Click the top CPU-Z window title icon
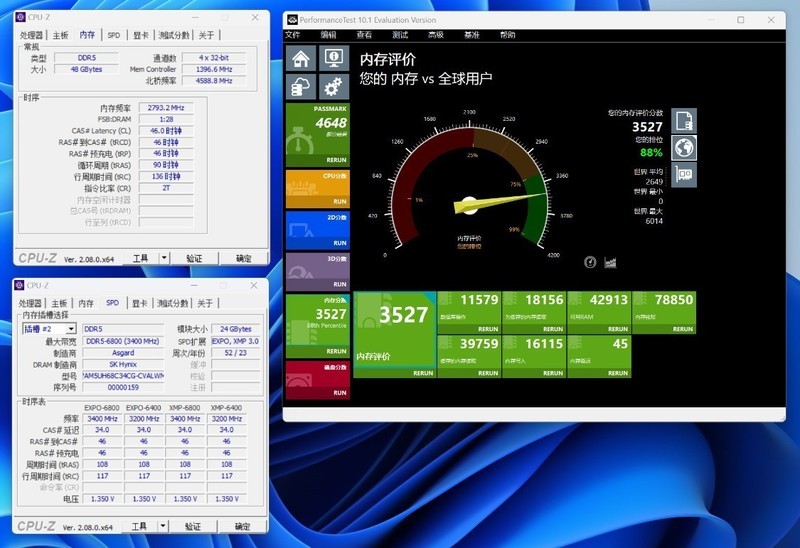This screenshot has height=548, width=800. coord(20,17)
